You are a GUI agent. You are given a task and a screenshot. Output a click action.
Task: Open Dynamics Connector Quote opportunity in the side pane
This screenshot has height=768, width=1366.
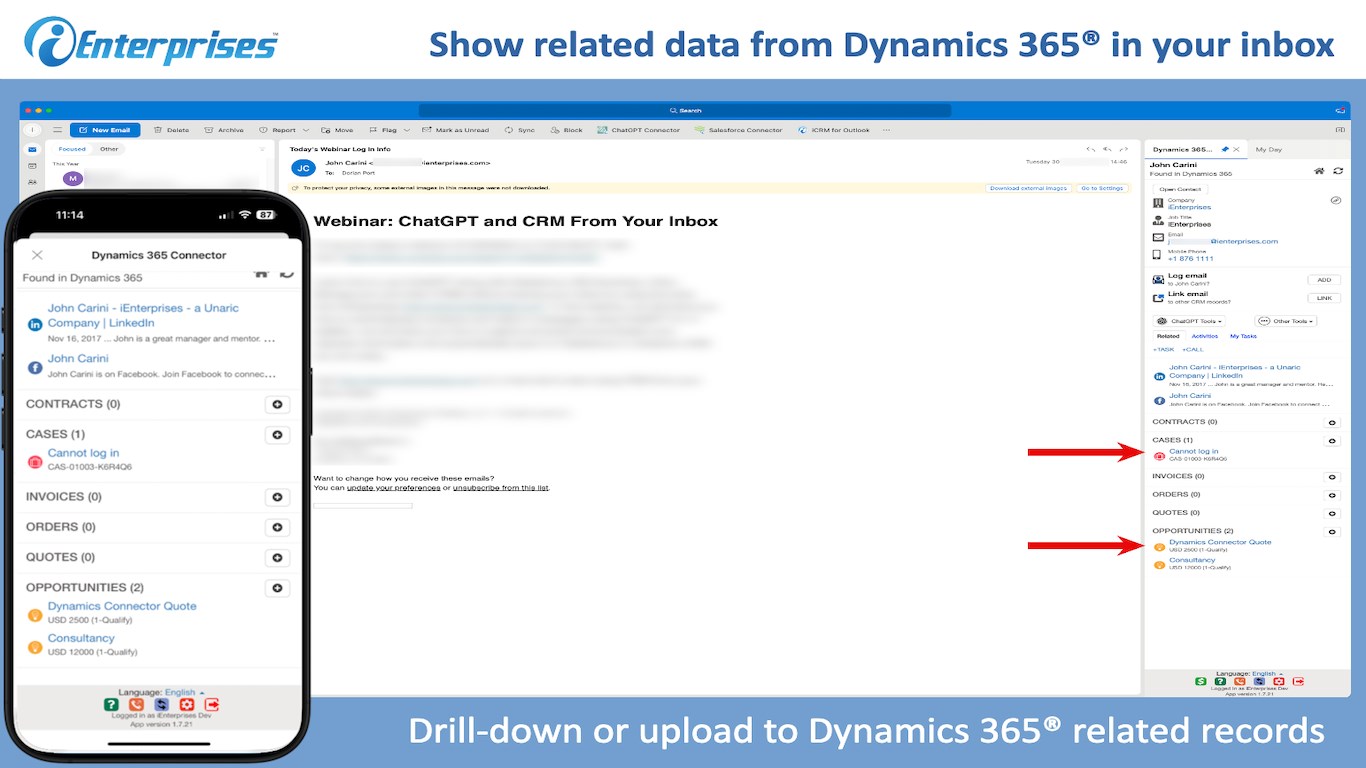1220,542
